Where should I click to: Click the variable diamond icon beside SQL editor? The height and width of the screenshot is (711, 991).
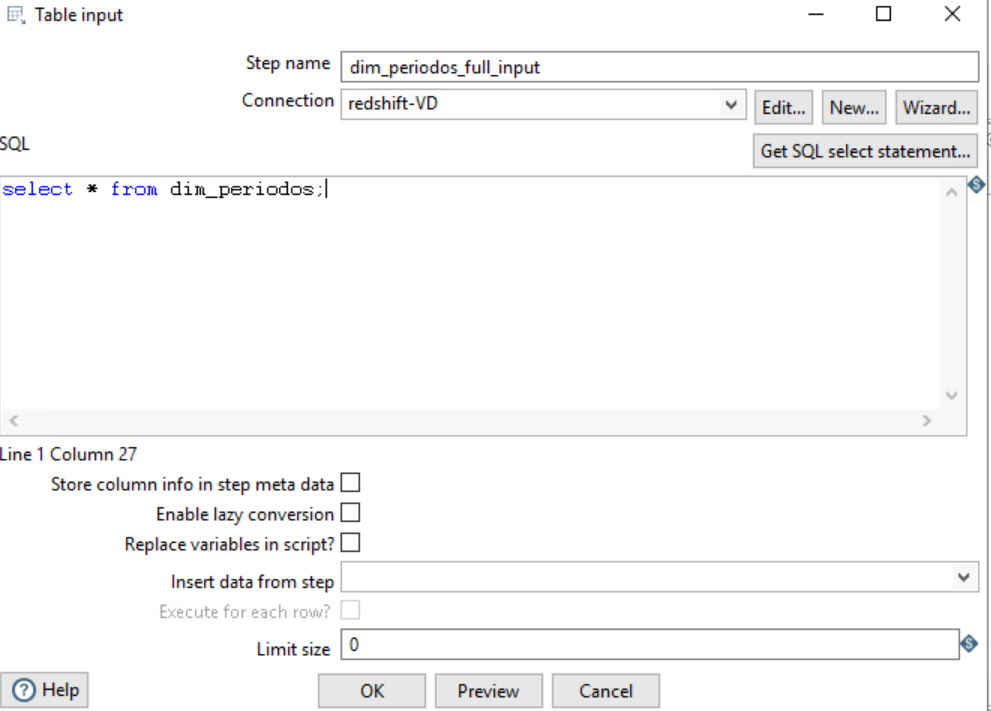coord(976,185)
